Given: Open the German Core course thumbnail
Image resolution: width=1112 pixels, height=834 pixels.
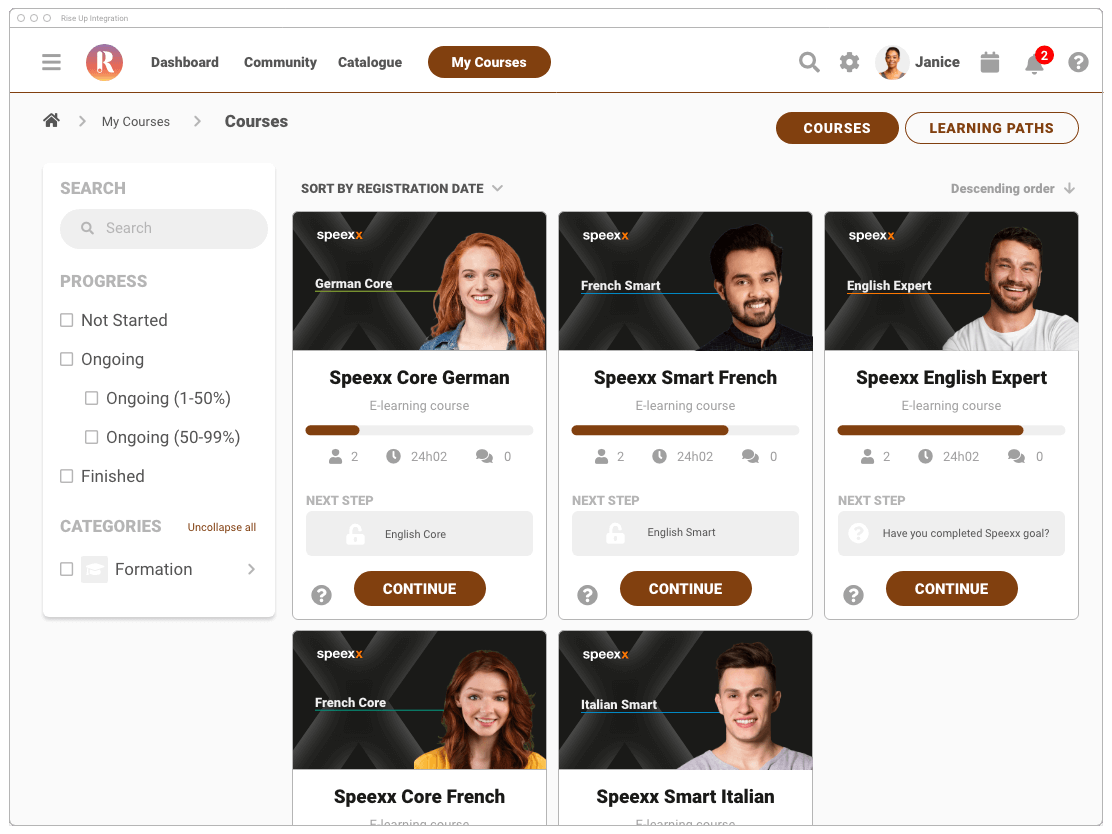Looking at the screenshot, I should [x=419, y=282].
